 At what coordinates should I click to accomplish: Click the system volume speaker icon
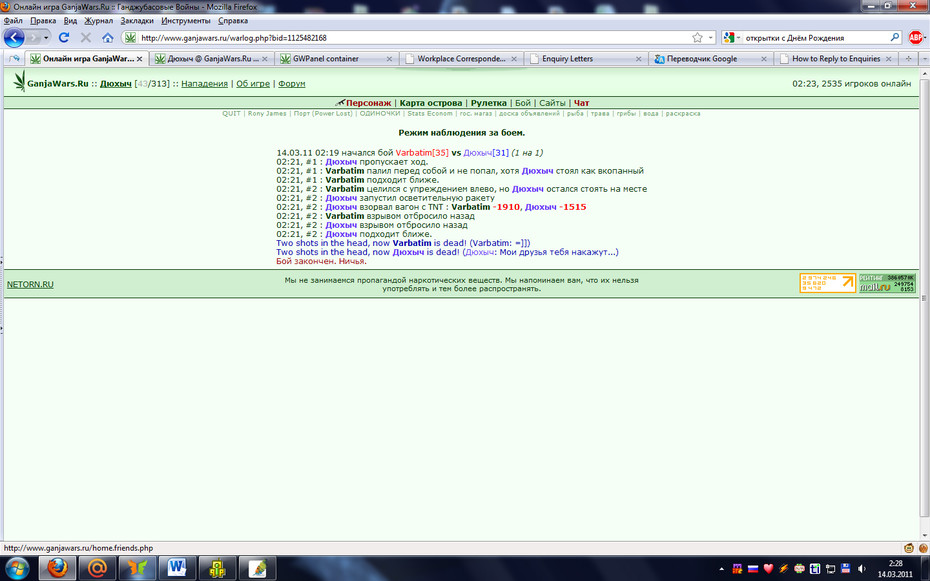coord(862,569)
